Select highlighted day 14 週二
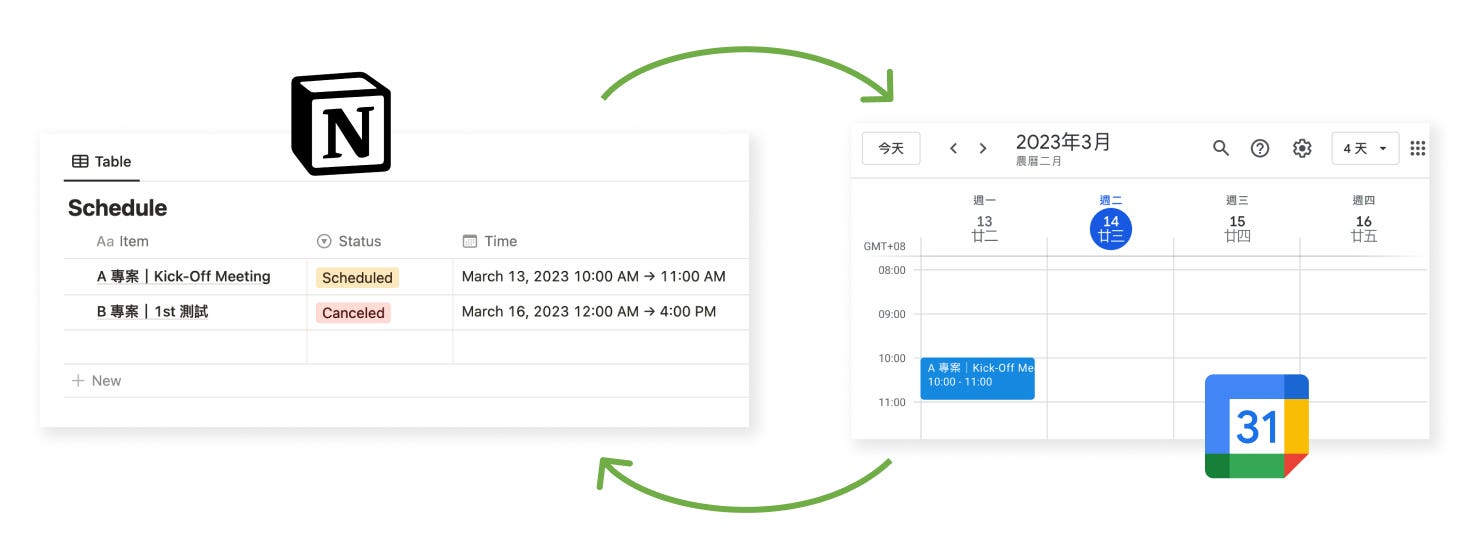This screenshot has width=1464, height=542. (1110, 229)
